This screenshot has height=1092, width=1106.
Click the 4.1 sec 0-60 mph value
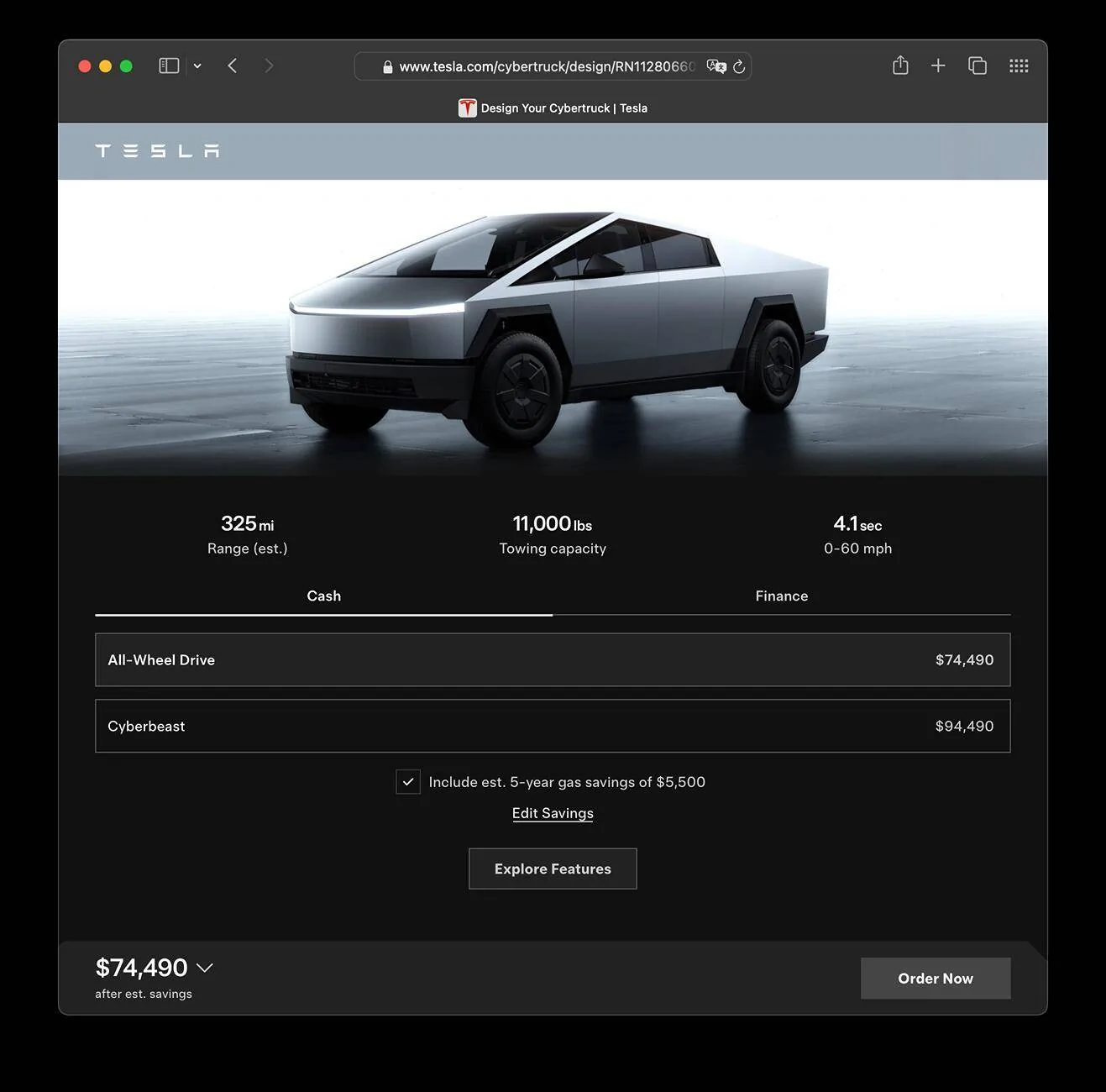[857, 524]
